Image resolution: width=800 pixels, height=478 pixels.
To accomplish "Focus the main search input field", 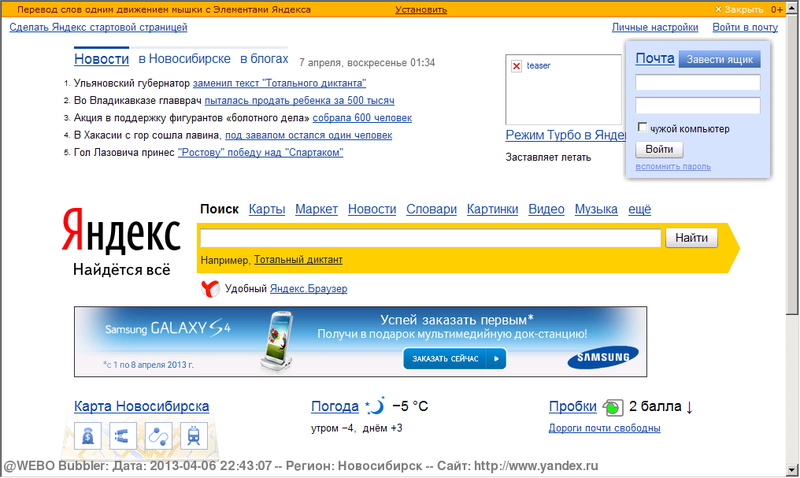I will 431,238.
